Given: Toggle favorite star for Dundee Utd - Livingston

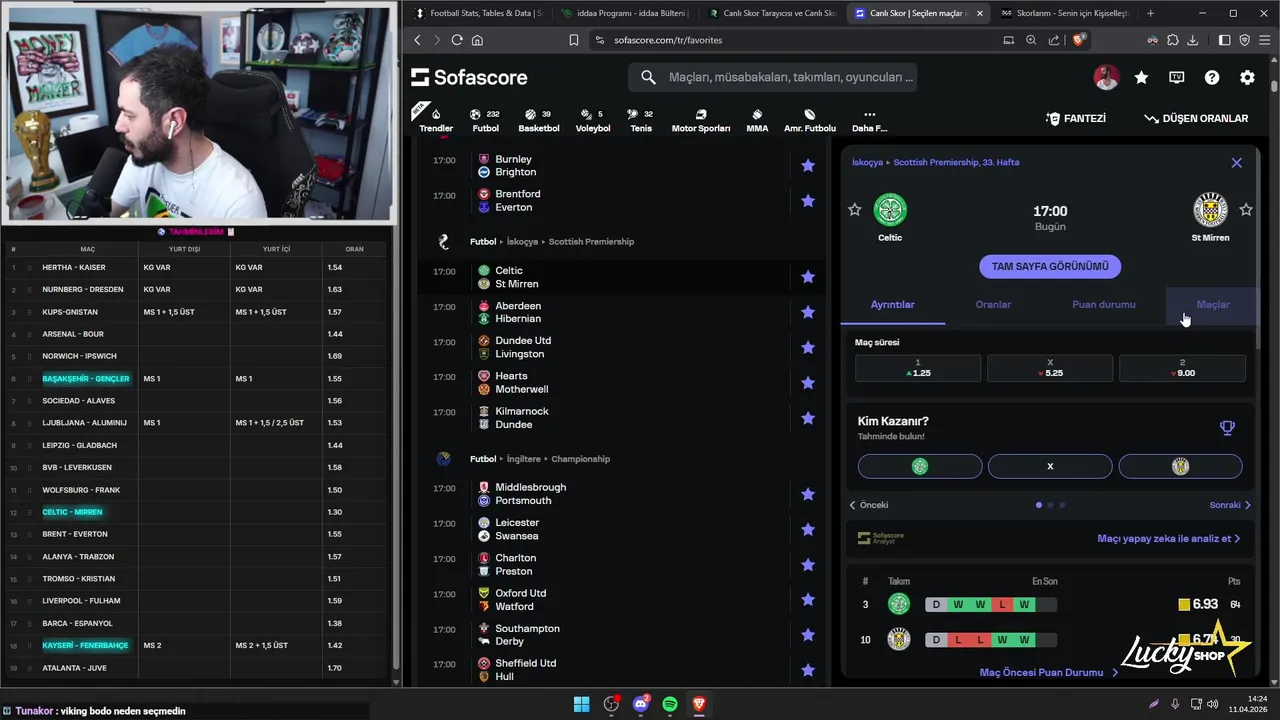Looking at the screenshot, I should click(x=808, y=347).
